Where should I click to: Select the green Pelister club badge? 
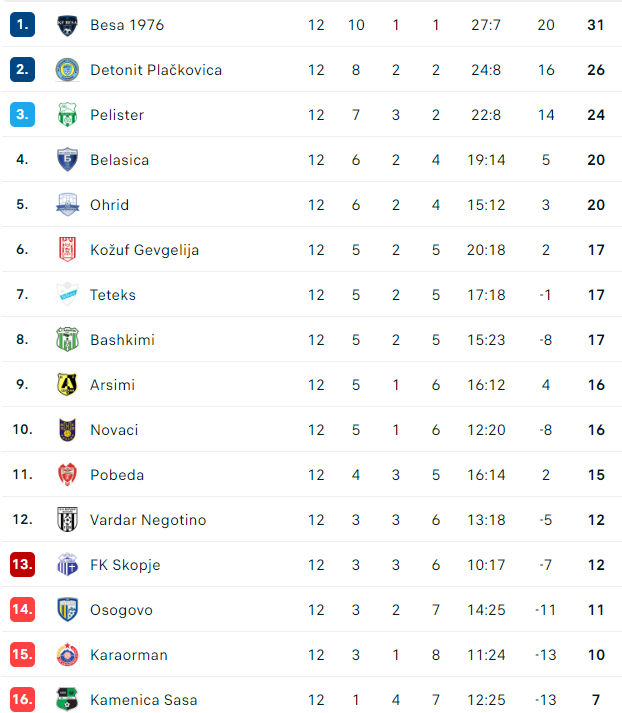[67, 115]
